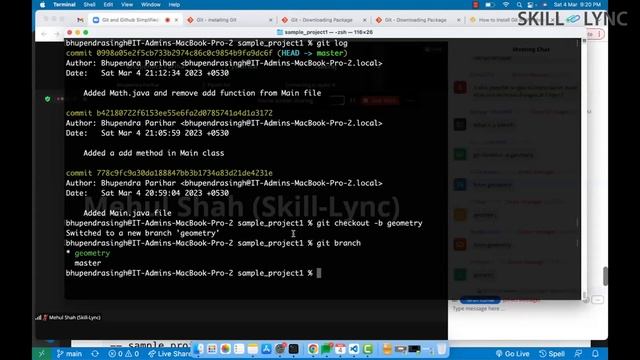Open App Store from the dock
This screenshot has height=360, width=640.
tap(266, 349)
